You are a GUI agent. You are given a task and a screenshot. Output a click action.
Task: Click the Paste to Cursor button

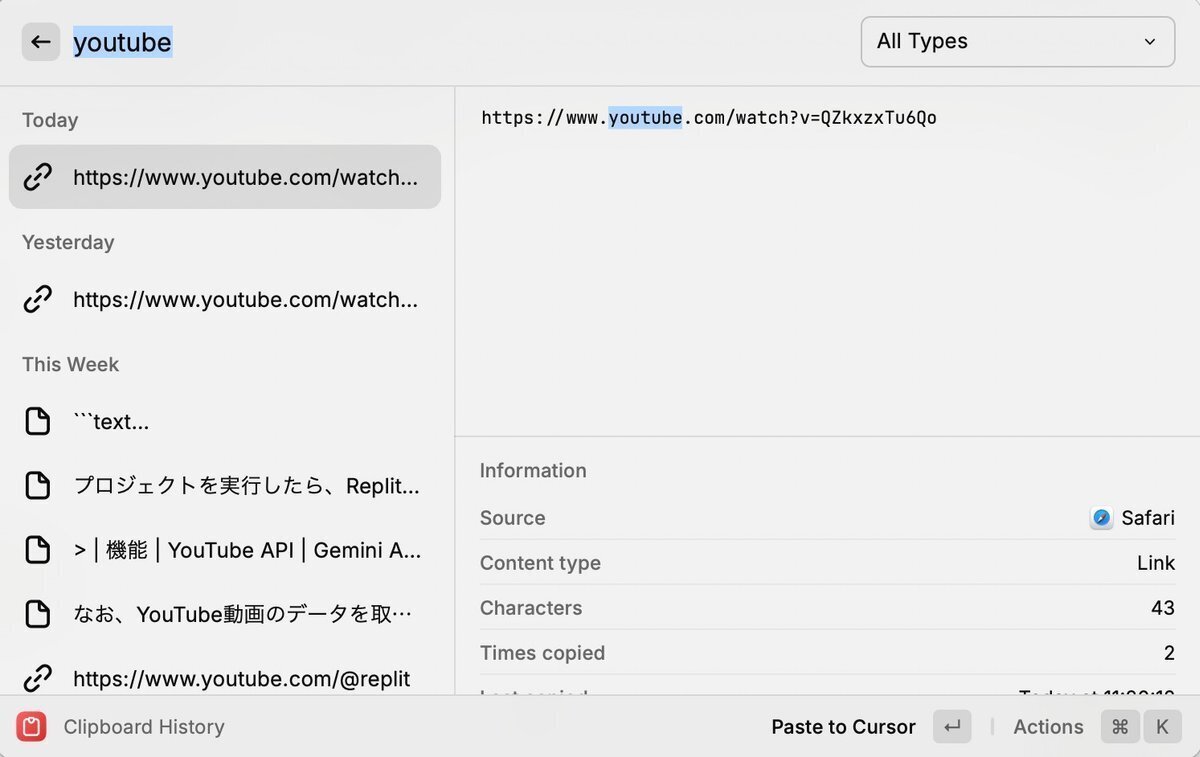point(843,727)
